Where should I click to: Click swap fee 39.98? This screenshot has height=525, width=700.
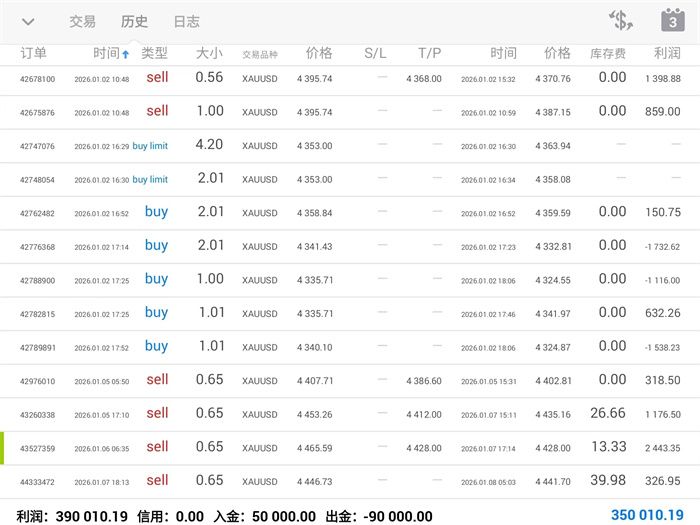[608, 480]
